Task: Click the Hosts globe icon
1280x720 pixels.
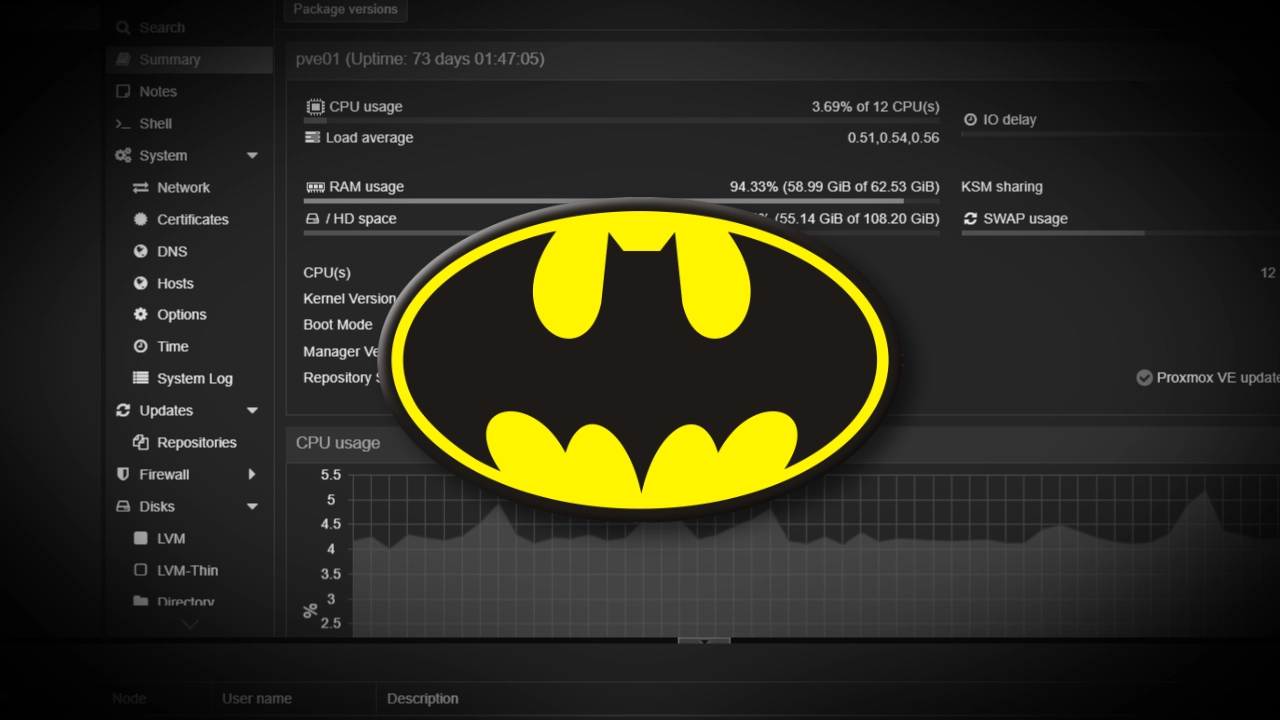Action: pos(140,284)
